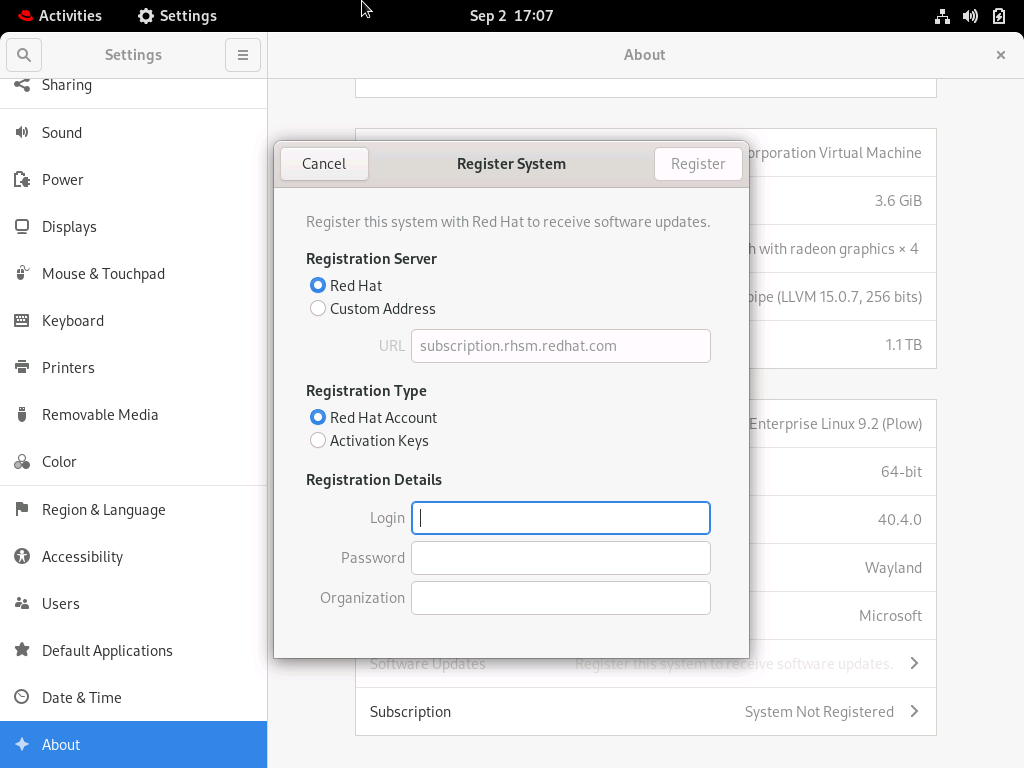Click the Displays monitor icon
The height and width of the screenshot is (768, 1024).
(x=22, y=227)
